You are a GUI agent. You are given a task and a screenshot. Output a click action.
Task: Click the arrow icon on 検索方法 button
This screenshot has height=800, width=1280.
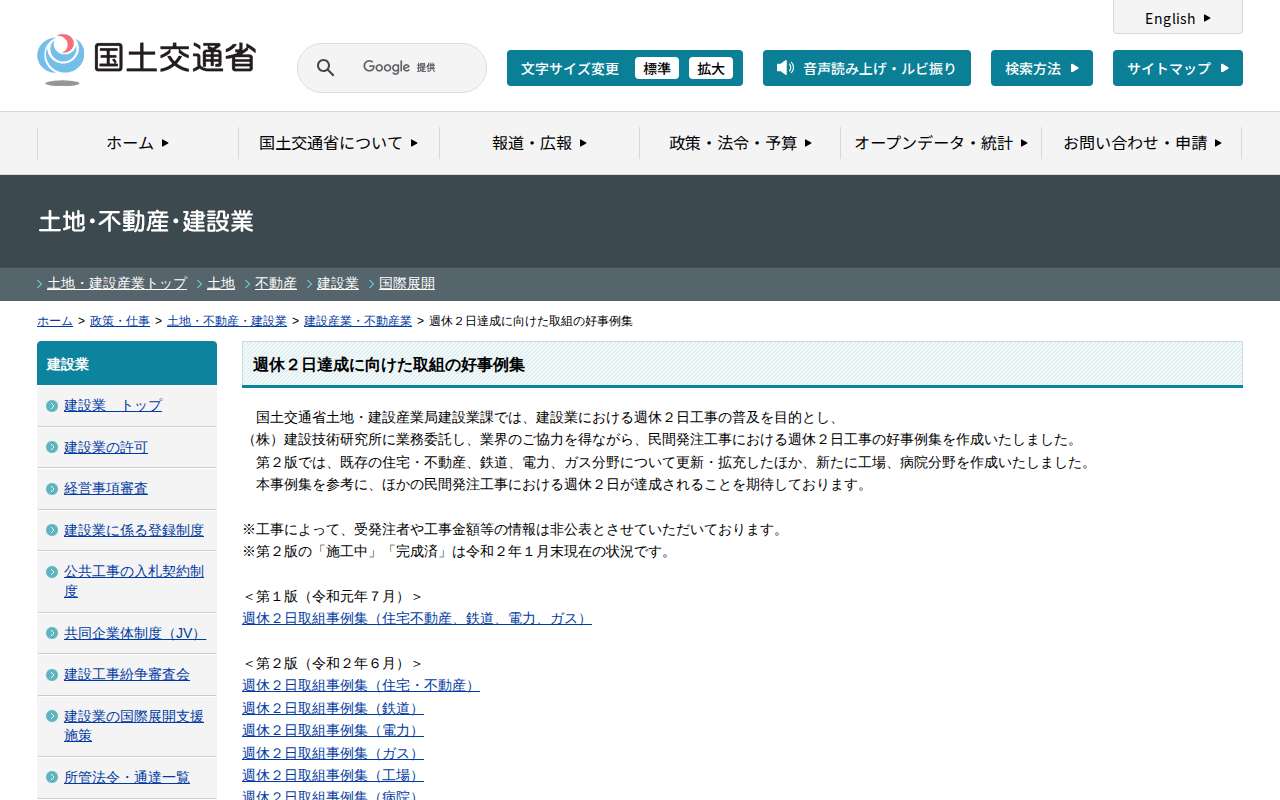pos(1075,68)
